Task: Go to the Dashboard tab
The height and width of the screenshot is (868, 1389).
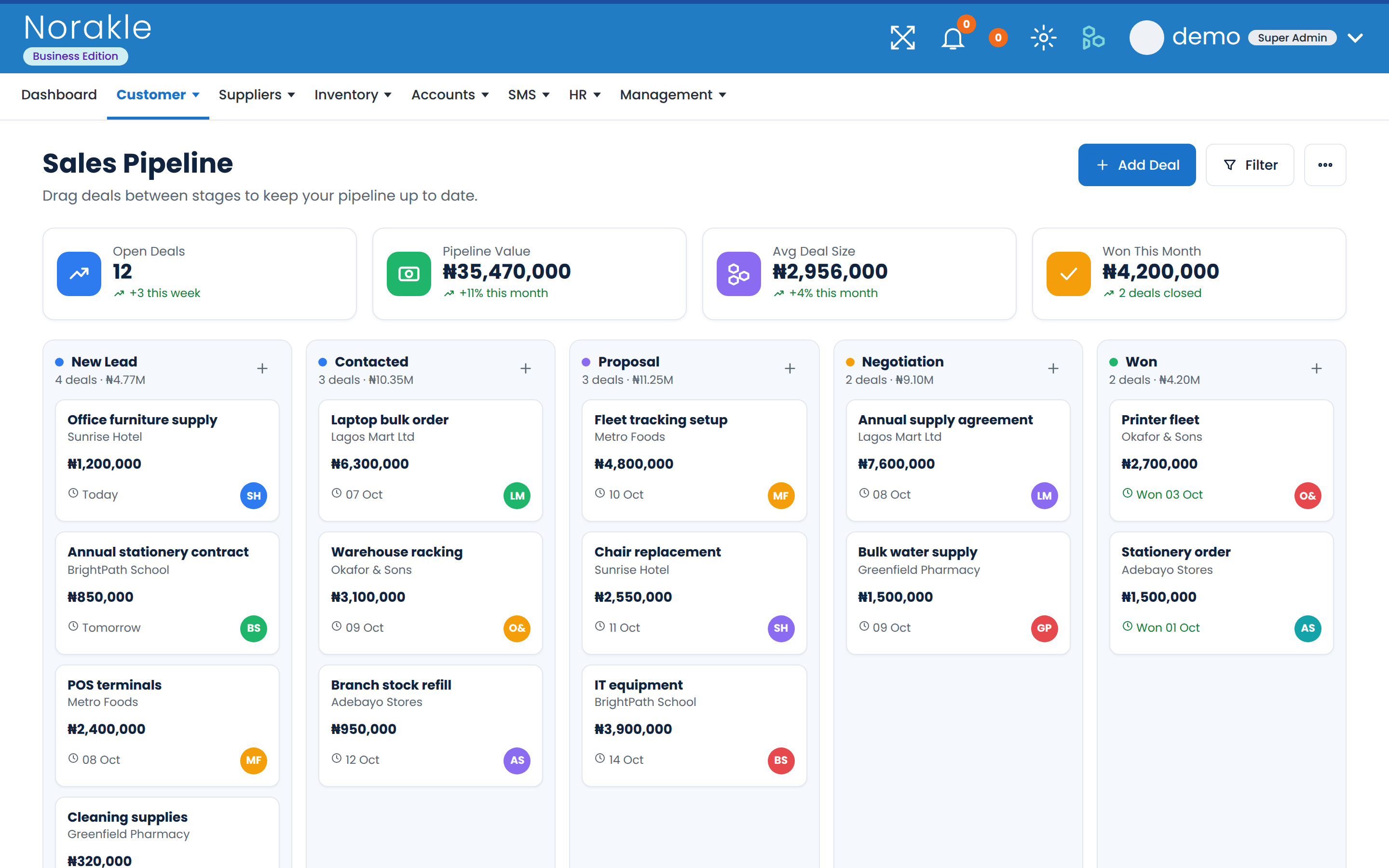Action: coord(59,95)
